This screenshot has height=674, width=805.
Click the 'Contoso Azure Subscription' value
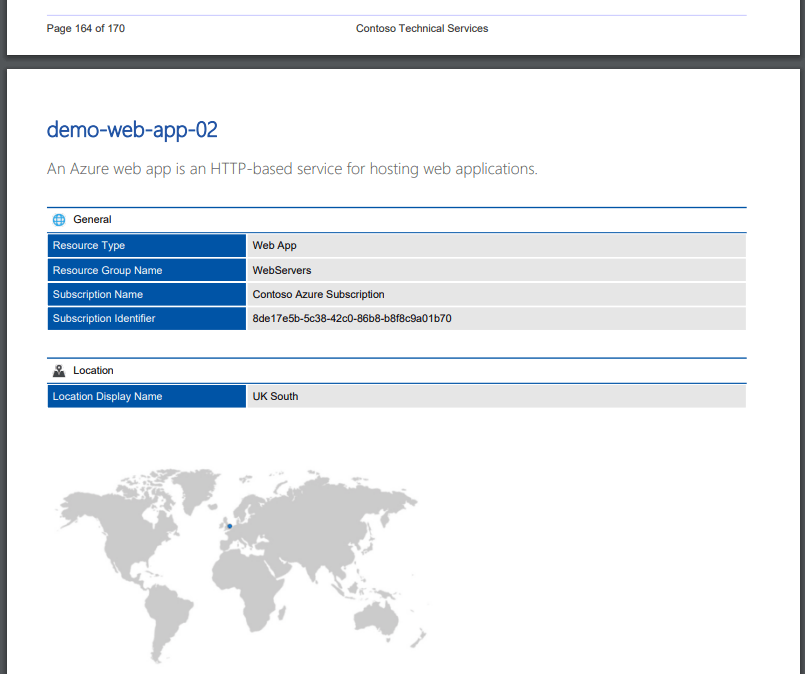[x=318, y=294]
